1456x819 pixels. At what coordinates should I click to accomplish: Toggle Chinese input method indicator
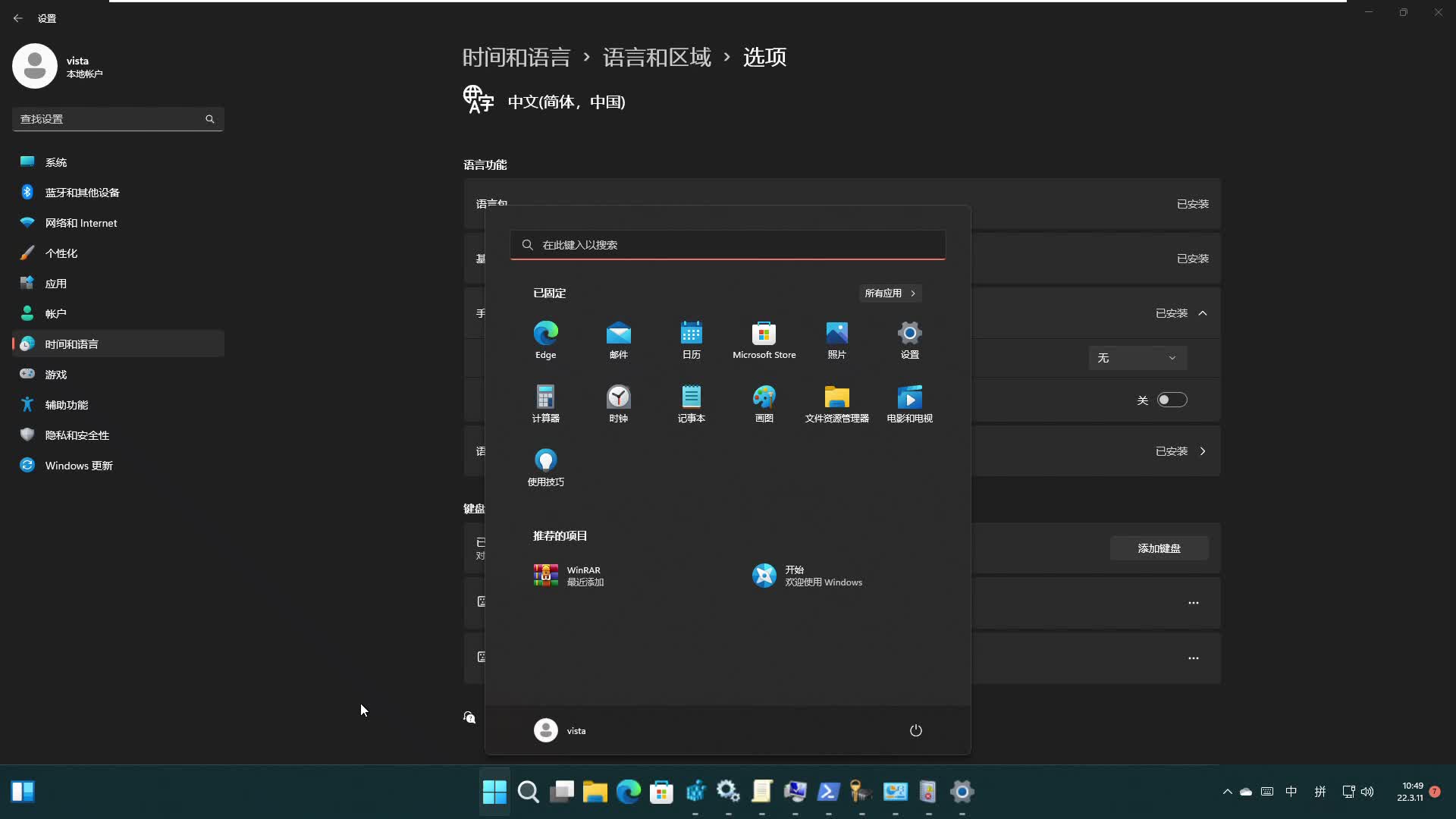point(1292,791)
